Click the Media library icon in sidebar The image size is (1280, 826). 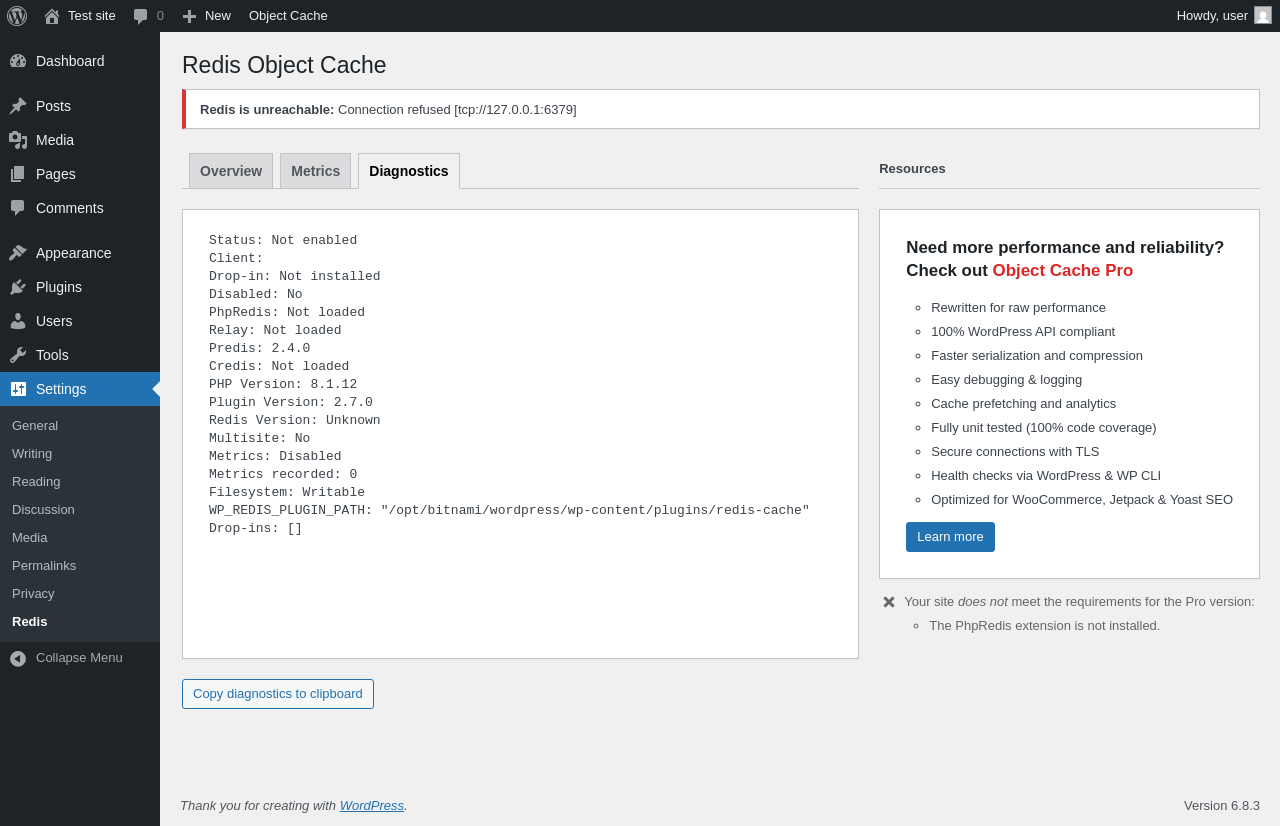[x=18, y=140]
